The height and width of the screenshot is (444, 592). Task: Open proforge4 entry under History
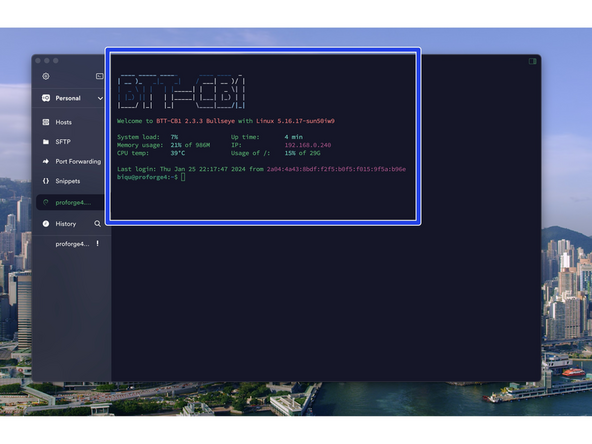coord(72,244)
